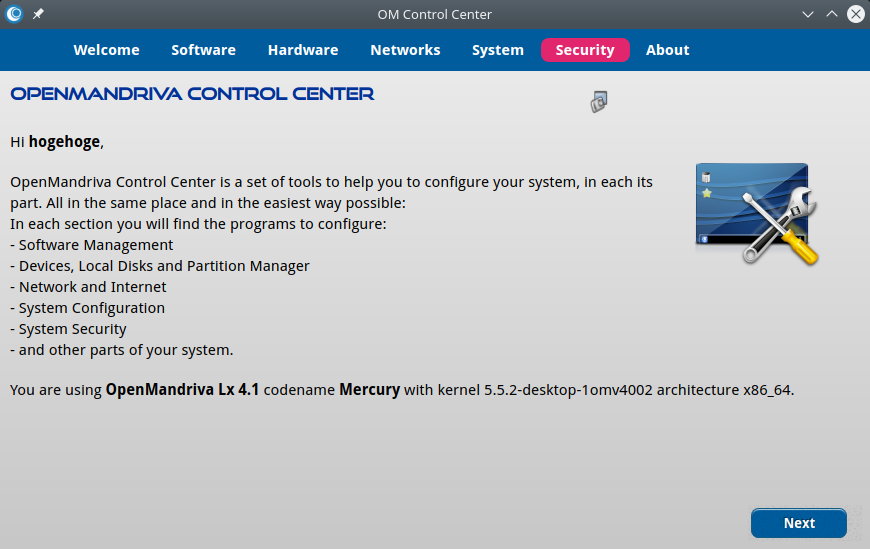
Task: Close the OM Control Center window
Action: tap(856, 14)
